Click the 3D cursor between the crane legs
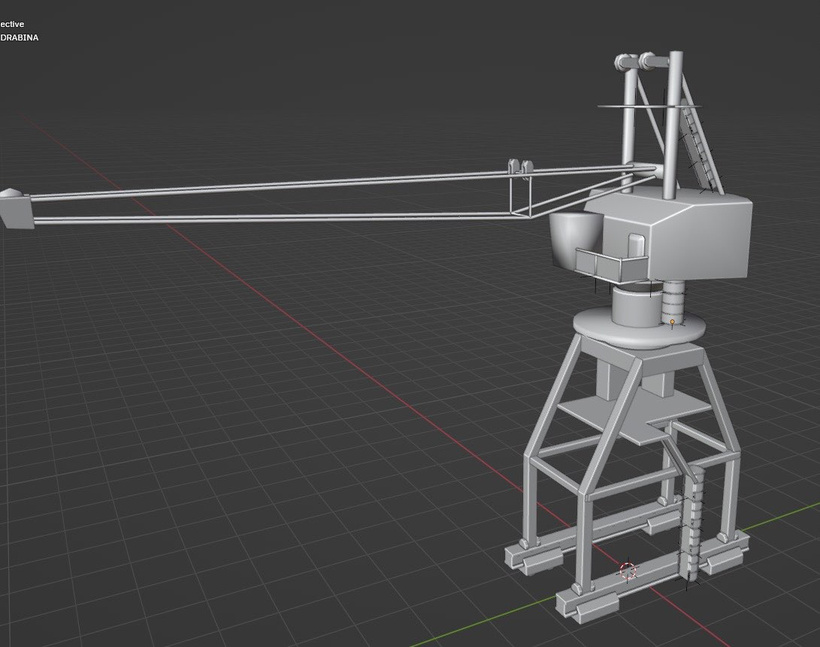 [x=626, y=572]
